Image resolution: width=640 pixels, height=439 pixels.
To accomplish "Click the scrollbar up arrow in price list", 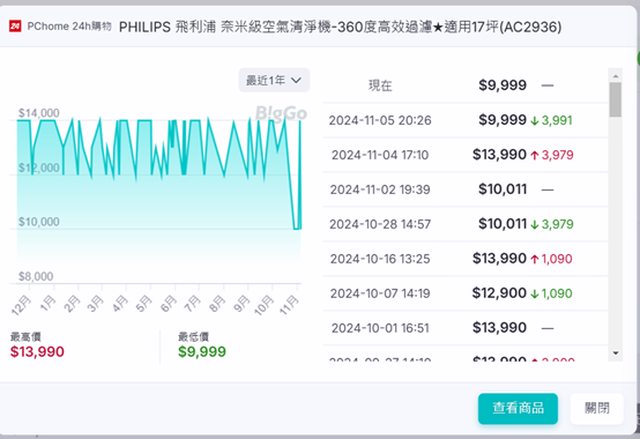I will tap(614, 74).
